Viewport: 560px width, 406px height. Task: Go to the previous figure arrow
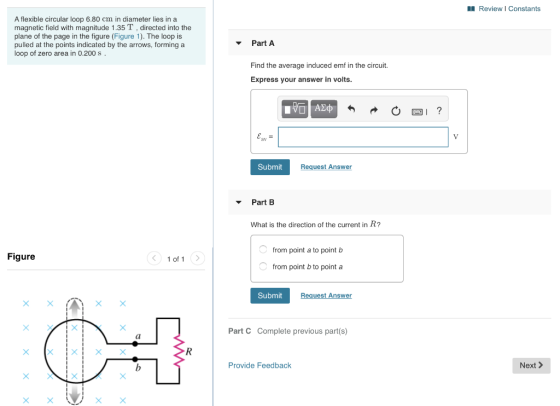pos(154,258)
